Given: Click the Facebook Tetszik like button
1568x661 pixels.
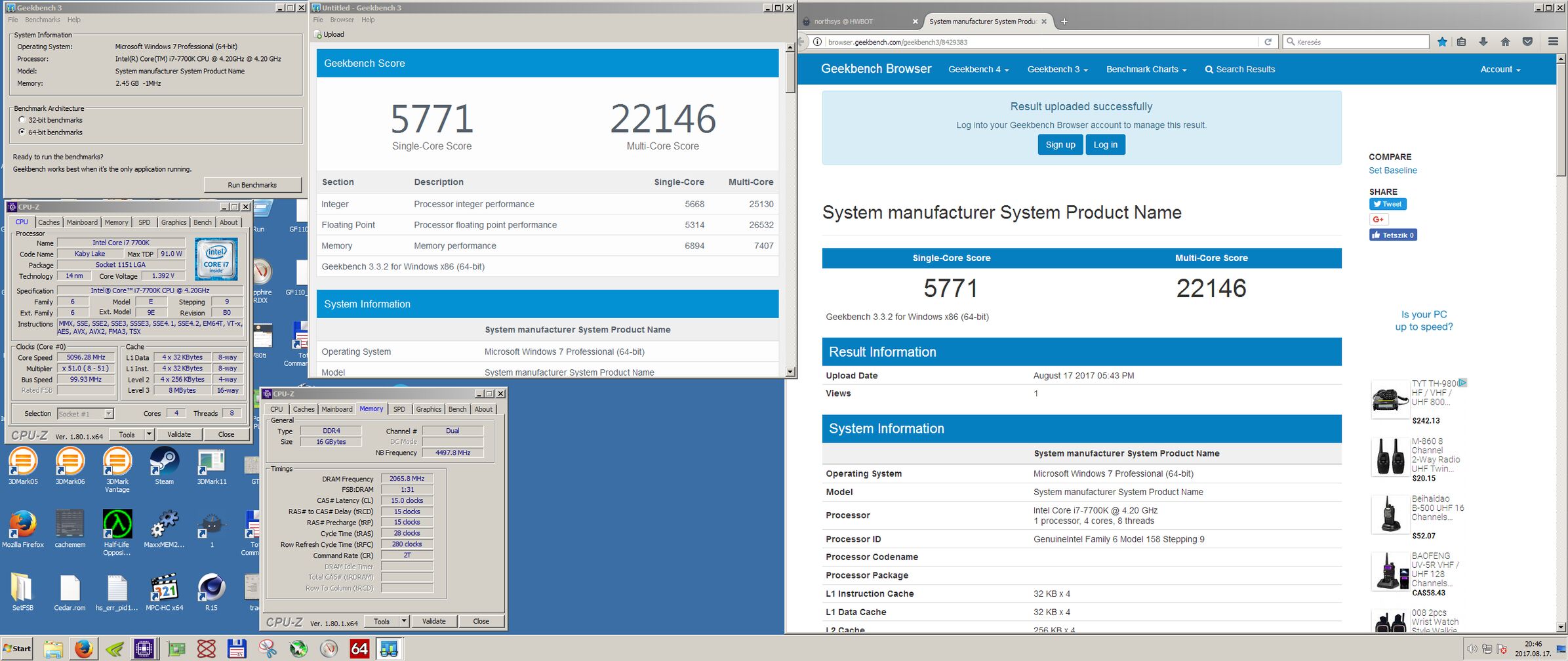Looking at the screenshot, I should (1393, 235).
